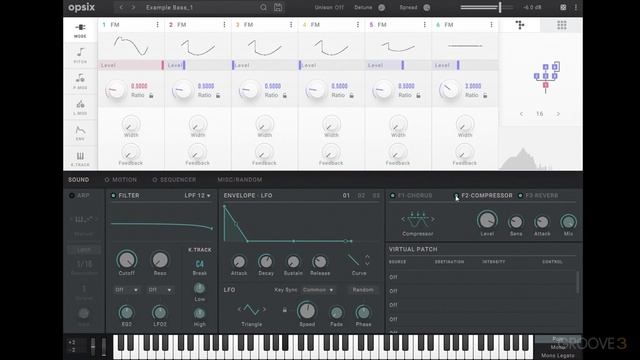This screenshot has width=640, height=360.
Task: Toggle the F3 REVERB effect power
Action: 520,196
